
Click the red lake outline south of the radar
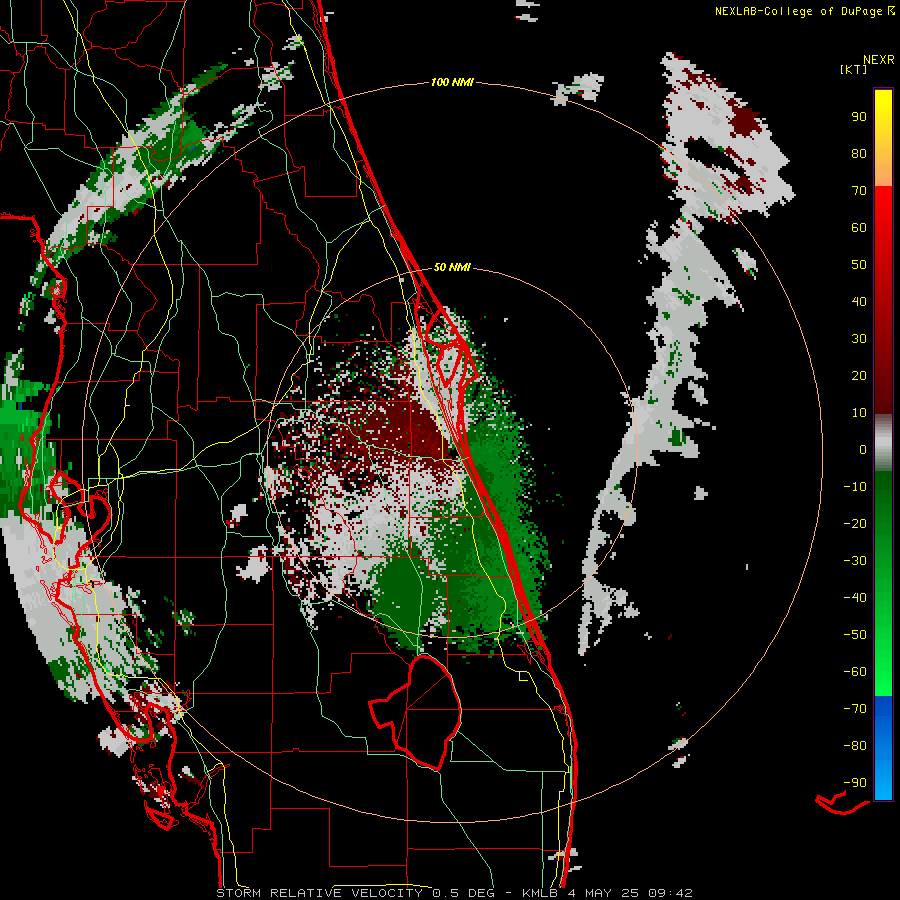pos(416,712)
